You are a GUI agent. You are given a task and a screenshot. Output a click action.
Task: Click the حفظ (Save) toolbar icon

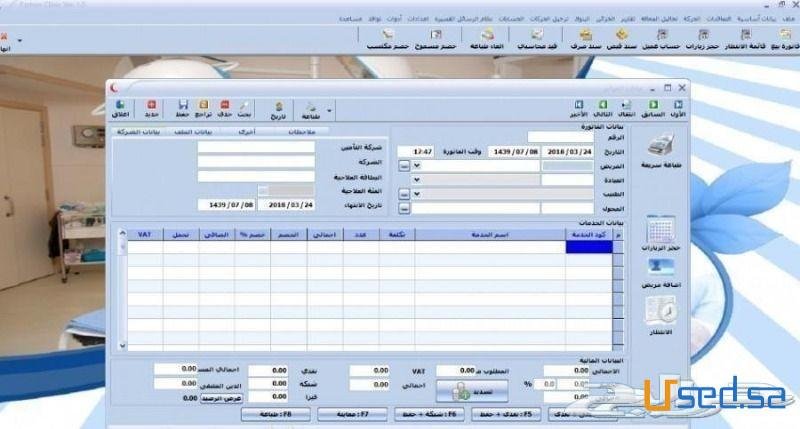[182, 108]
